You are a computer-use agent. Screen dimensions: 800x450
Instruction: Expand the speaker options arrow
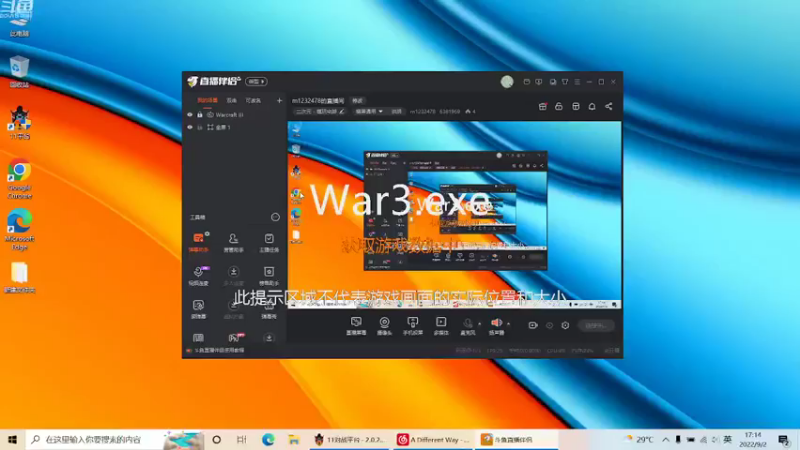coord(508,323)
